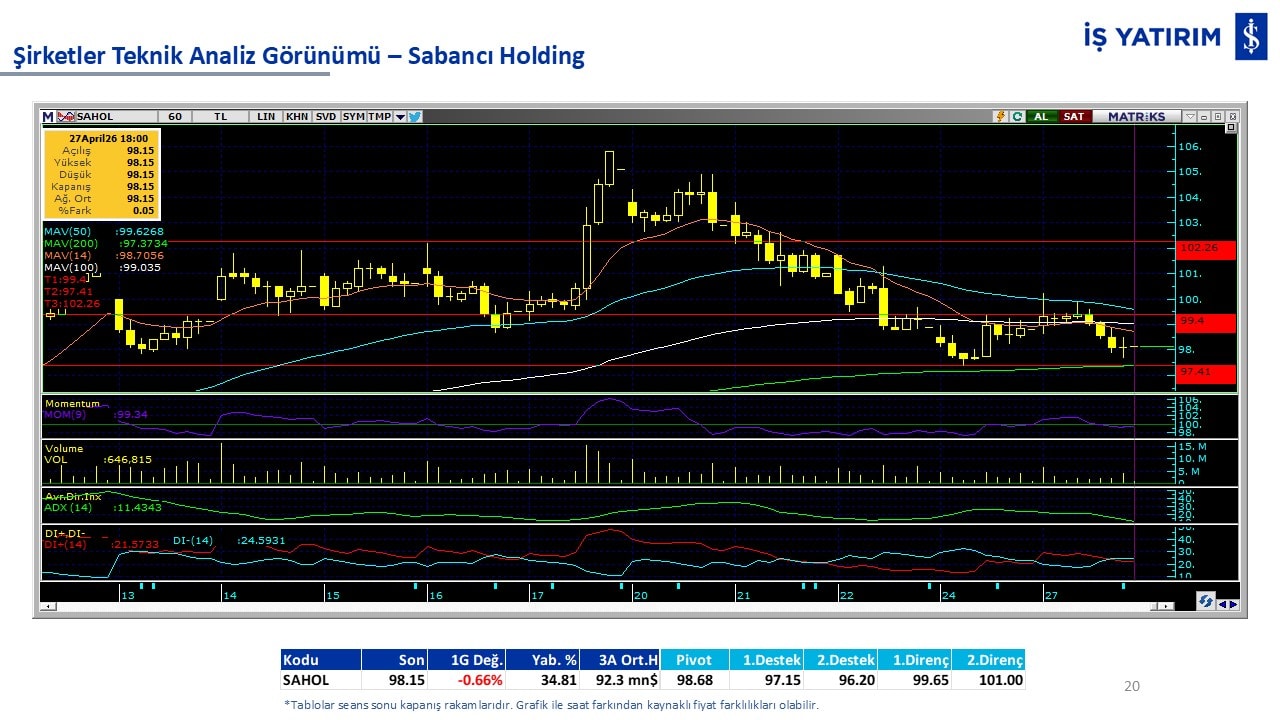This screenshot has height=720, width=1280.
Task: Click the horizontal scrollbar right arrow
Action: [x=1166, y=606]
